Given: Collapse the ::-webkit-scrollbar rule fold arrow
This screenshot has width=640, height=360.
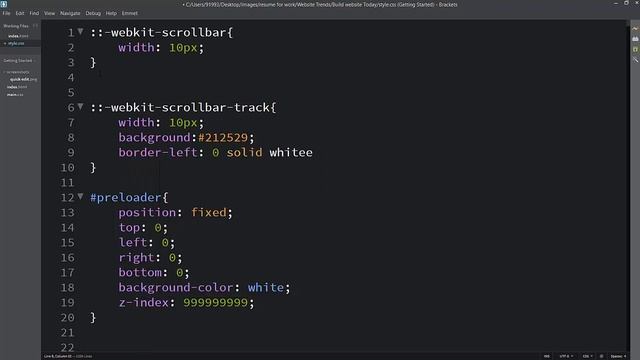Looking at the screenshot, I should [x=80, y=31].
